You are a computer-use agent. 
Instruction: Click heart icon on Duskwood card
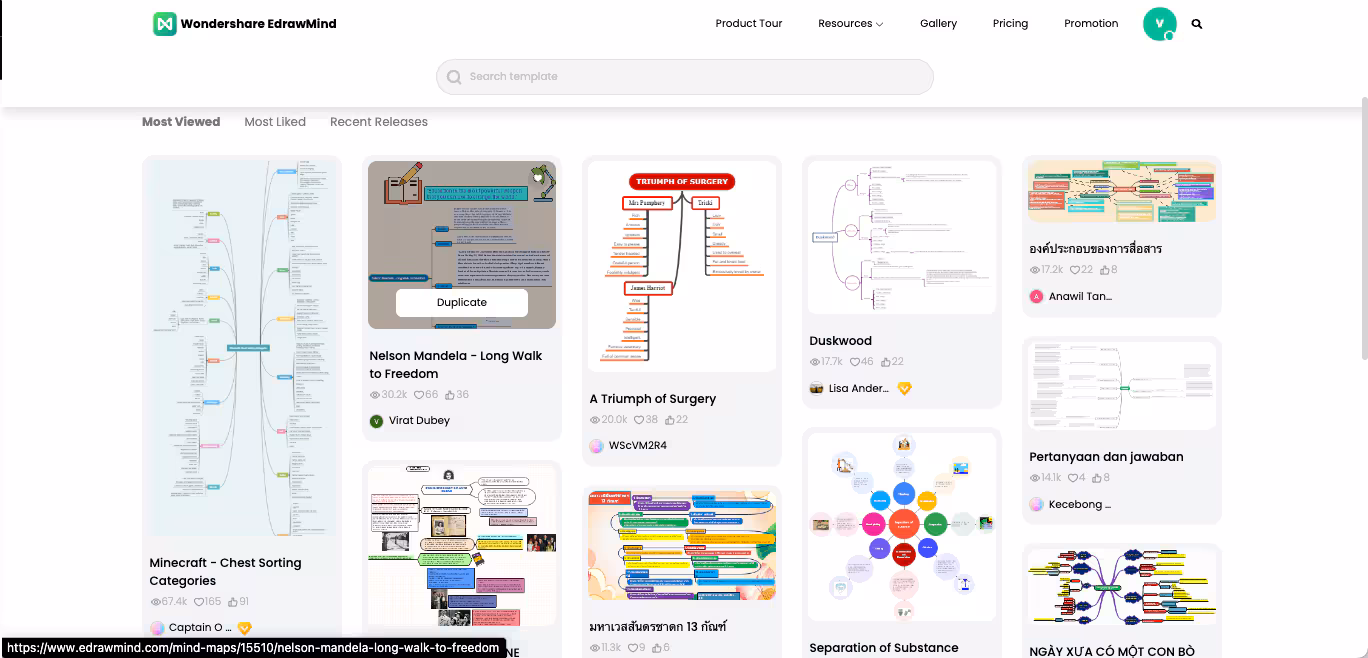pos(854,362)
